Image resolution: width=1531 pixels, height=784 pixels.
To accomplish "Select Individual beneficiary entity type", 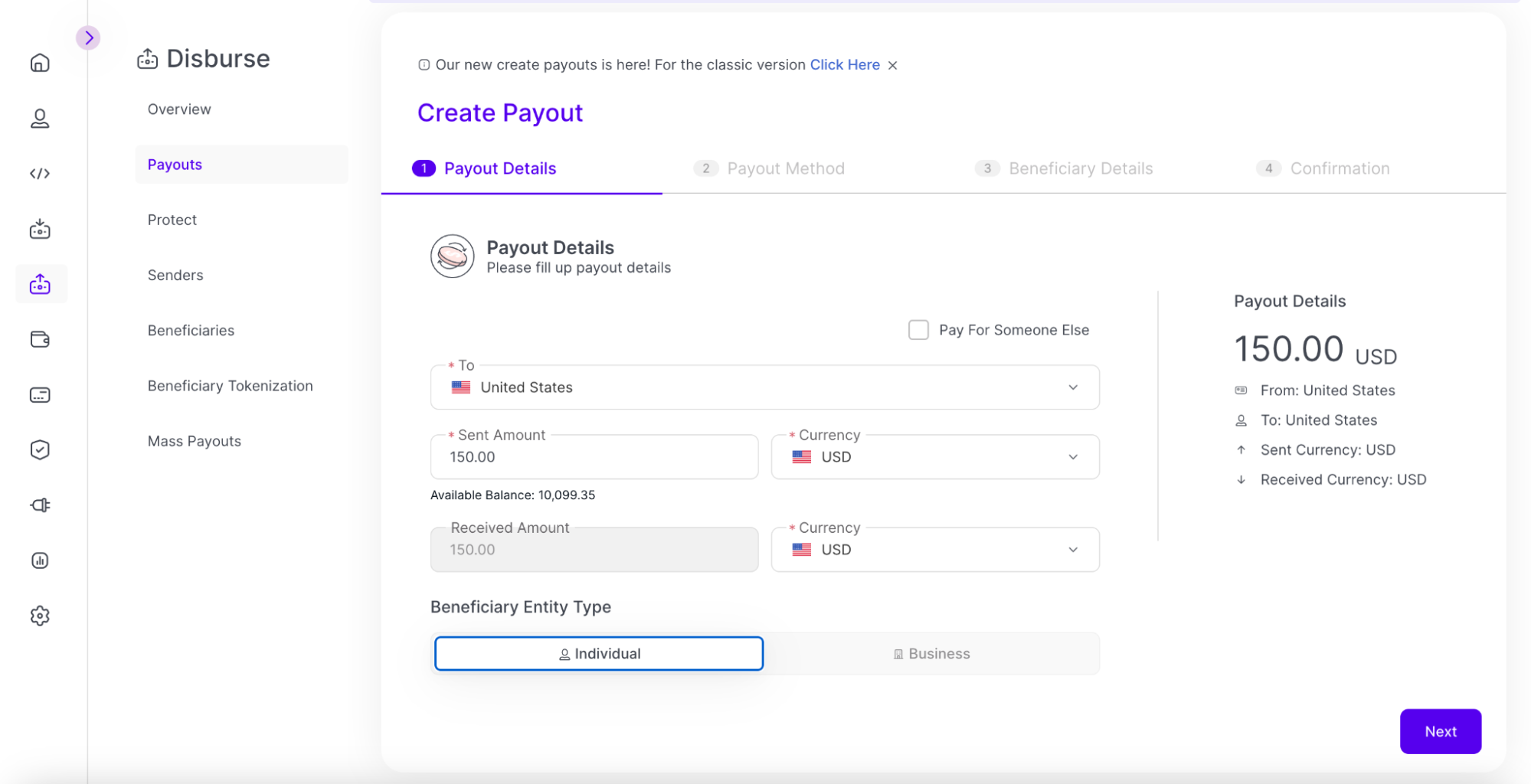I will pos(599,654).
